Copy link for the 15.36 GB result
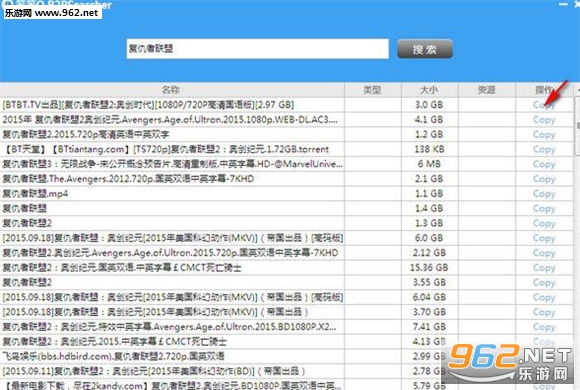Viewport: 580px width, 390px height. tap(544, 268)
